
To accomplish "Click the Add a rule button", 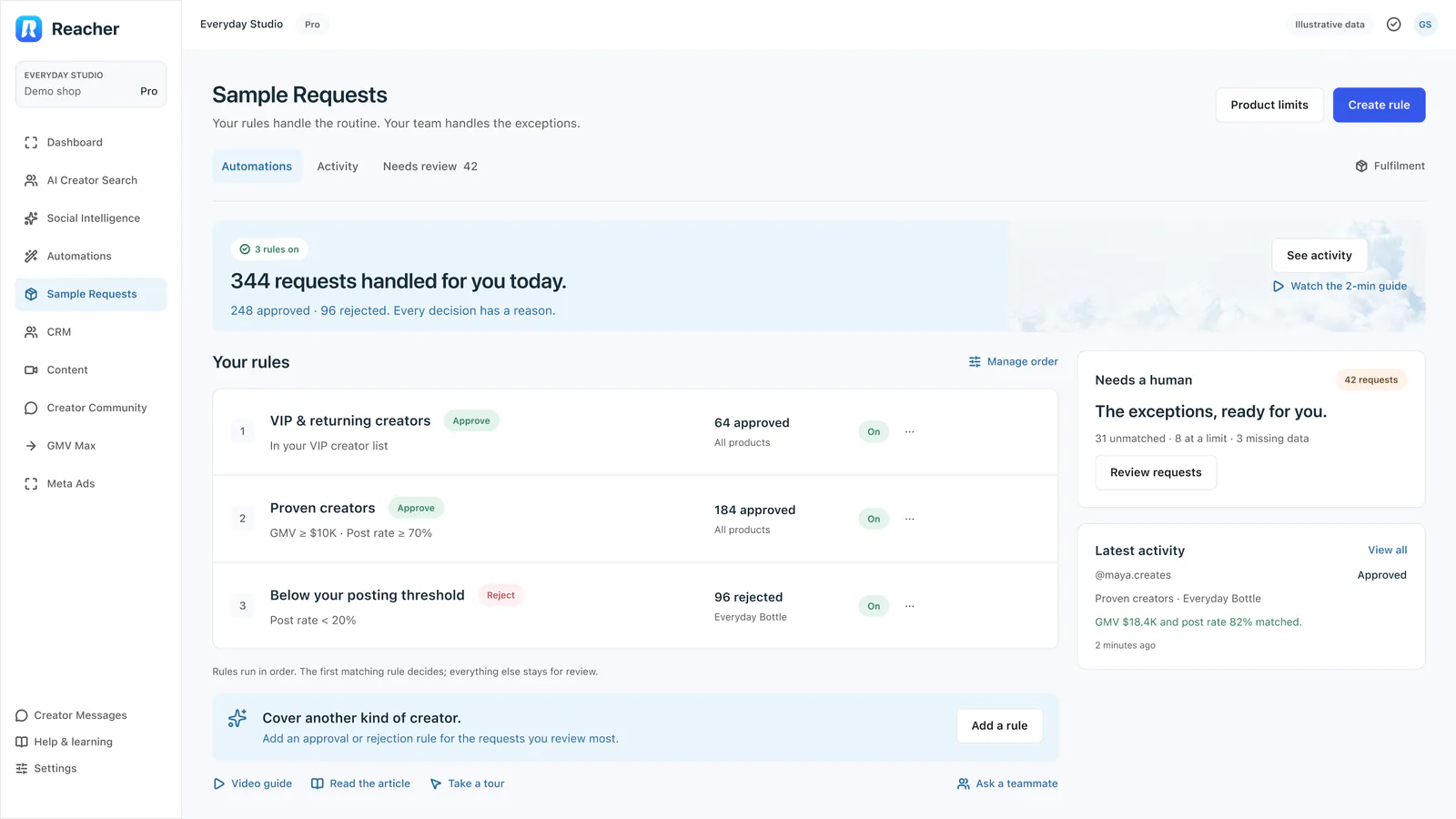I will pyautogui.click(x=999, y=725).
